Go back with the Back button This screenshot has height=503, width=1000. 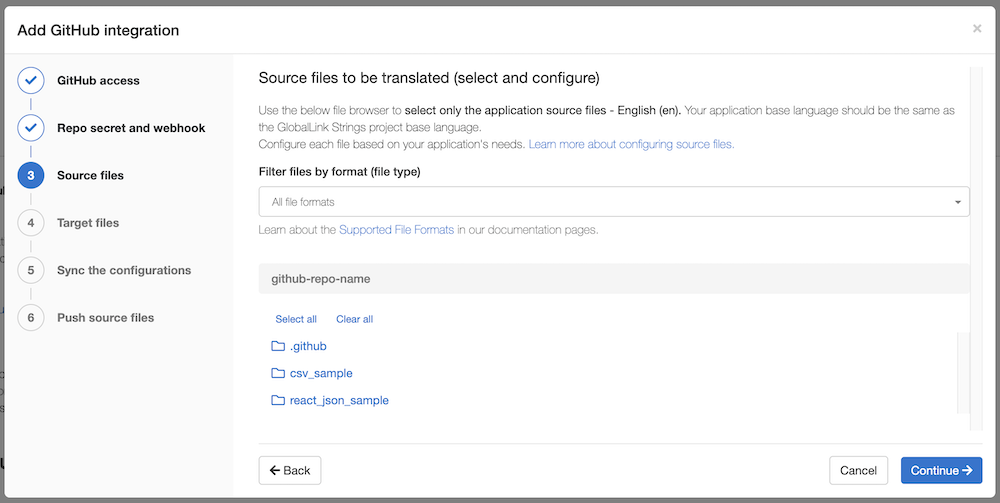290,470
